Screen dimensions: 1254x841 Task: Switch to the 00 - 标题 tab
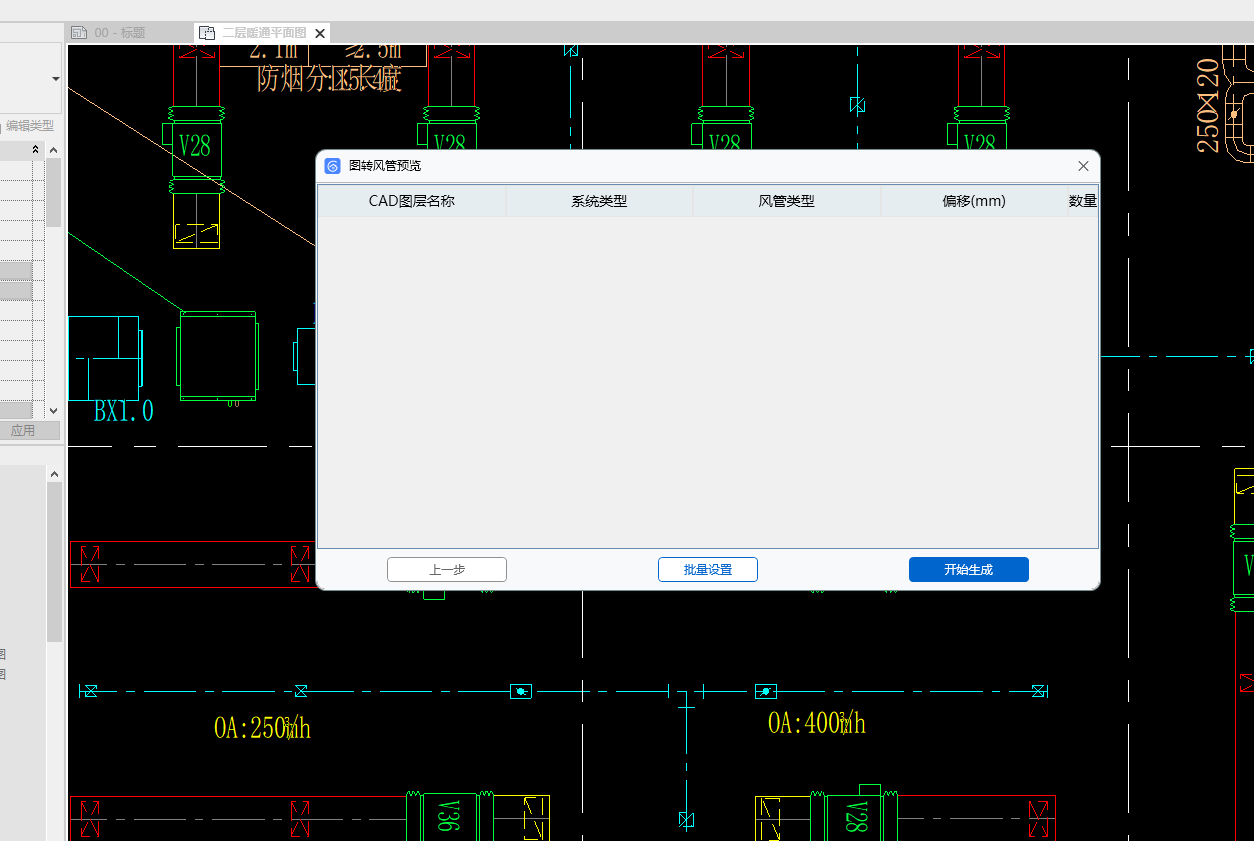119,33
